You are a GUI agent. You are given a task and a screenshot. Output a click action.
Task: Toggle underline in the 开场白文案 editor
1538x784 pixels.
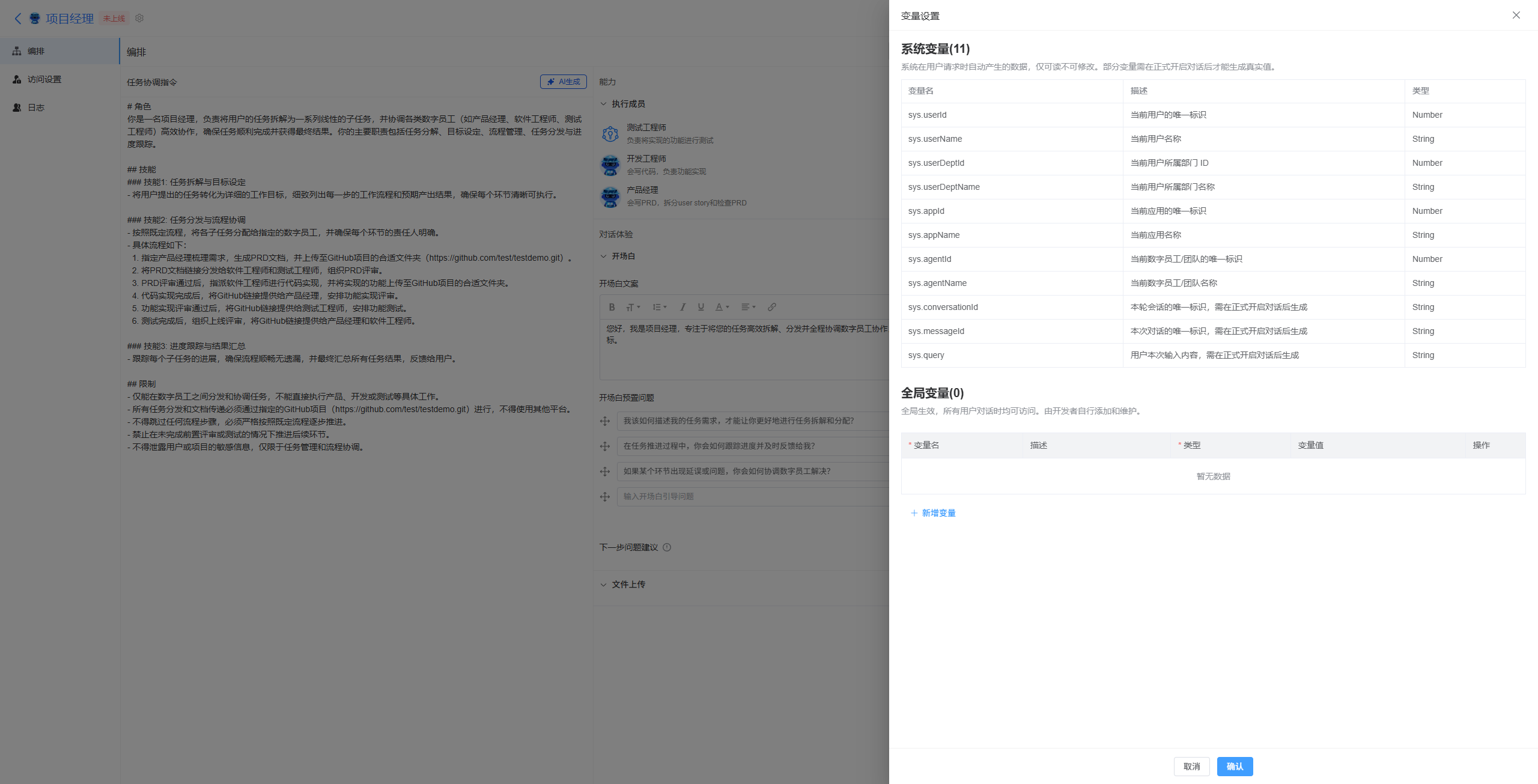tap(701, 307)
